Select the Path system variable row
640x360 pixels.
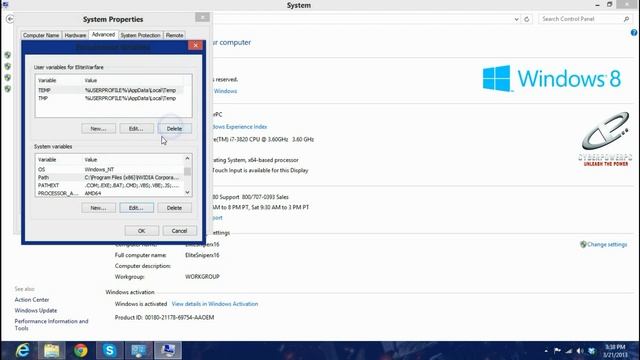click(x=110, y=178)
